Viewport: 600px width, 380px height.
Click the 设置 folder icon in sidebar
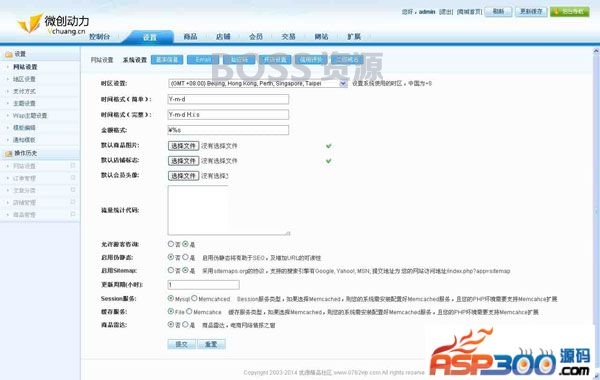pos(9,54)
